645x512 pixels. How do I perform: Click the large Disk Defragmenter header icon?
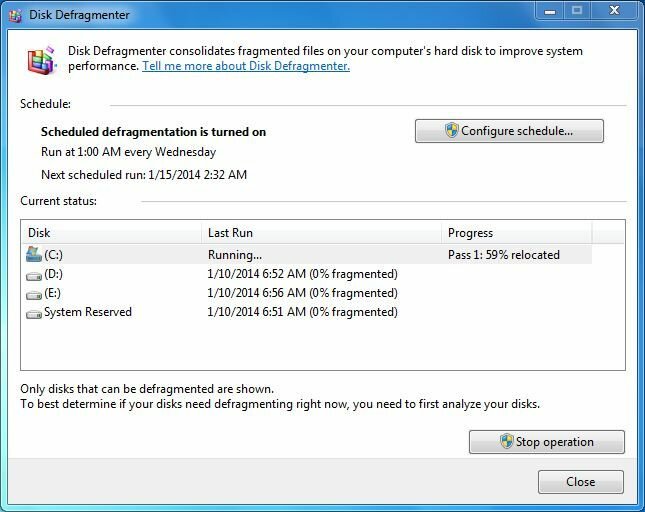pos(41,60)
